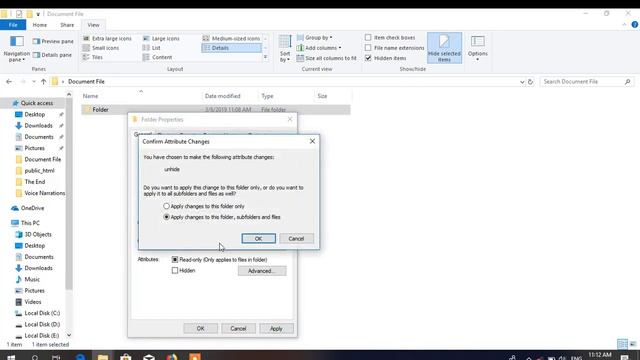Click Size all columns to fit

327,58
